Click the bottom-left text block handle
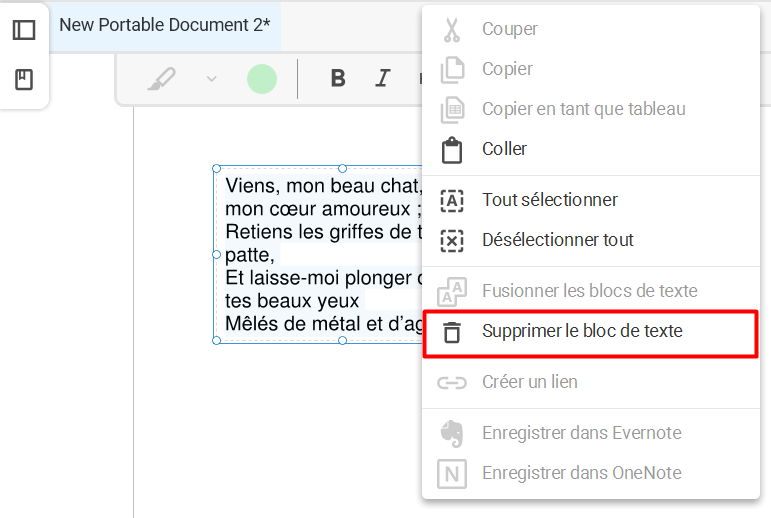Image resolution: width=771 pixels, height=518 pixels. coord(217,341)
